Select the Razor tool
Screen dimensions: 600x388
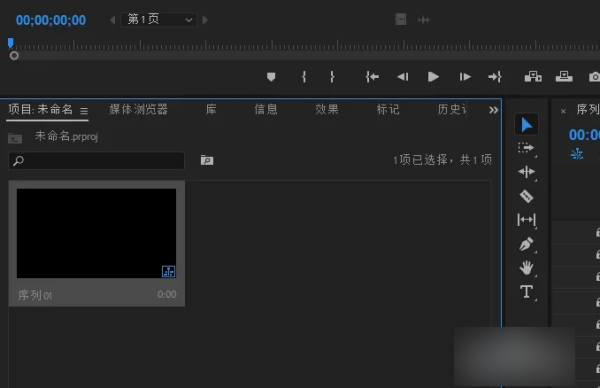tap(527, 196)
